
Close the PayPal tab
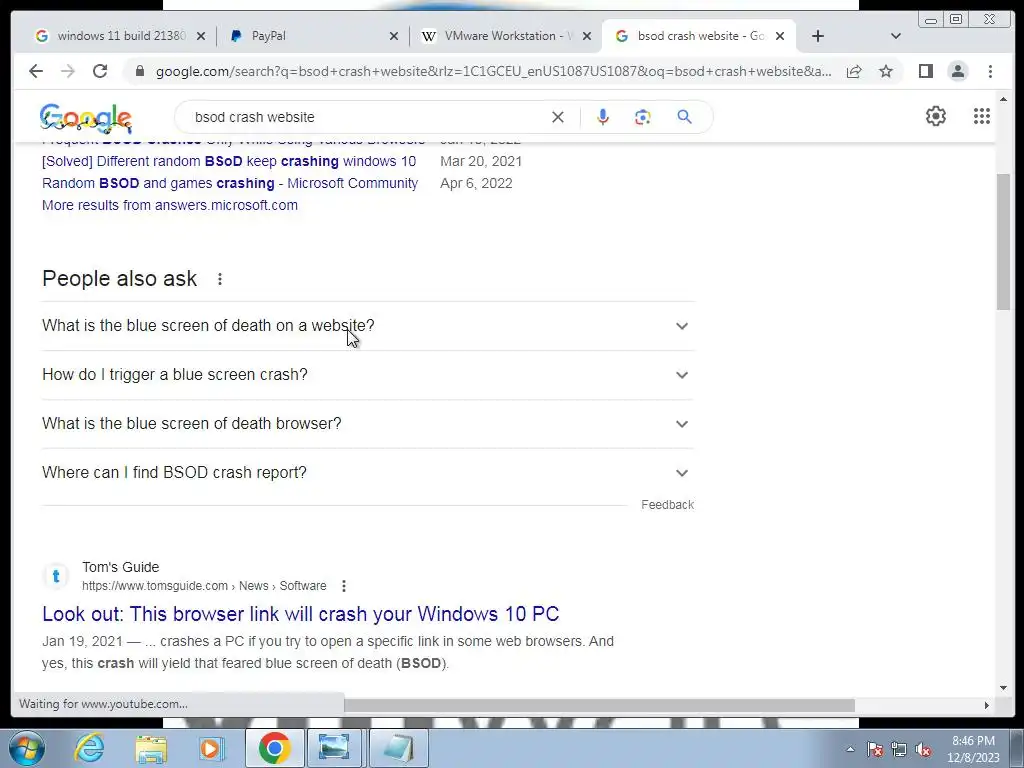[x=394, y=37]
